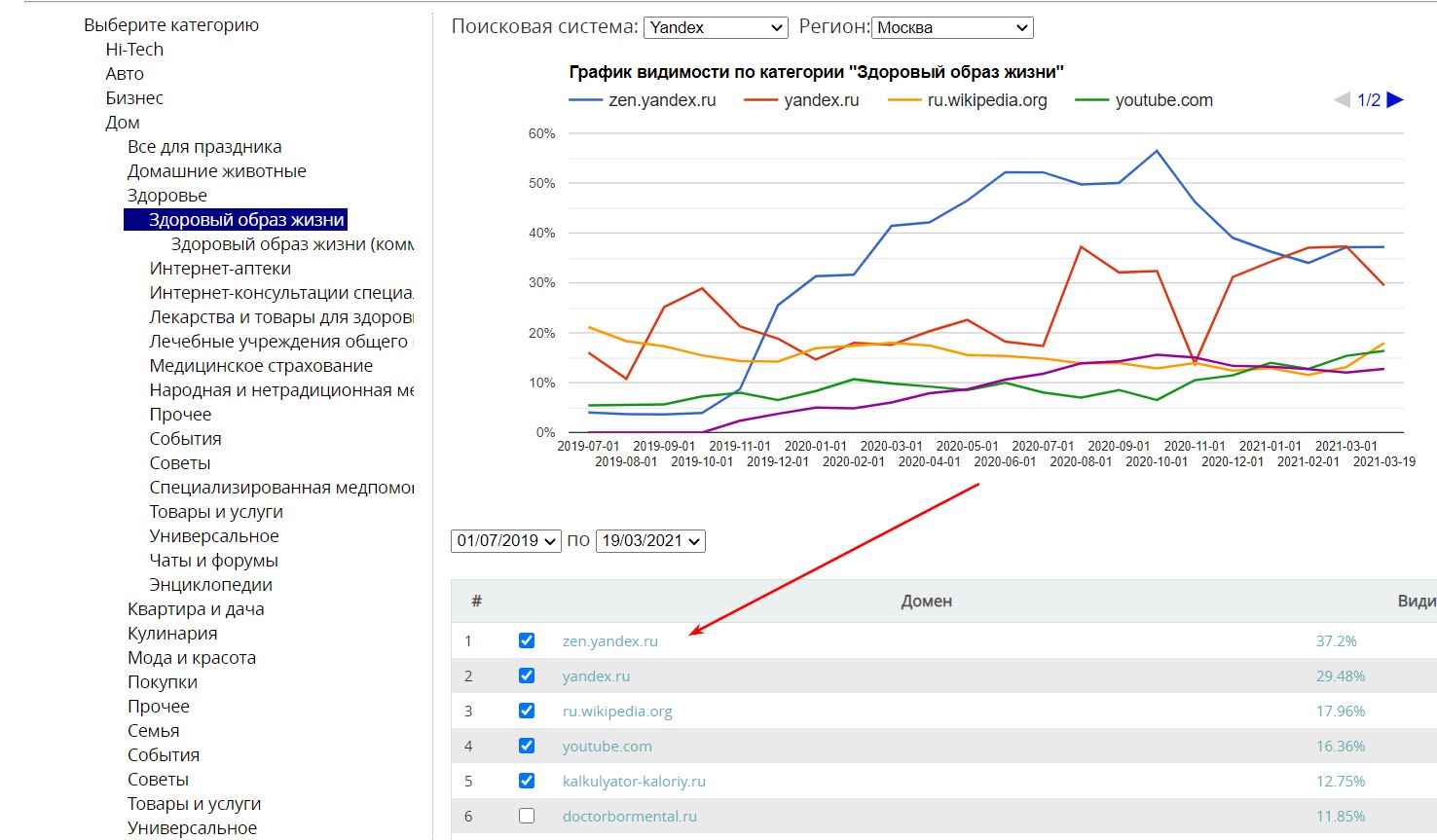Open start date 01/07/2019 dropdown
Image resolution: width=1437 pixels, height=840 pixels.
(506, 540)
